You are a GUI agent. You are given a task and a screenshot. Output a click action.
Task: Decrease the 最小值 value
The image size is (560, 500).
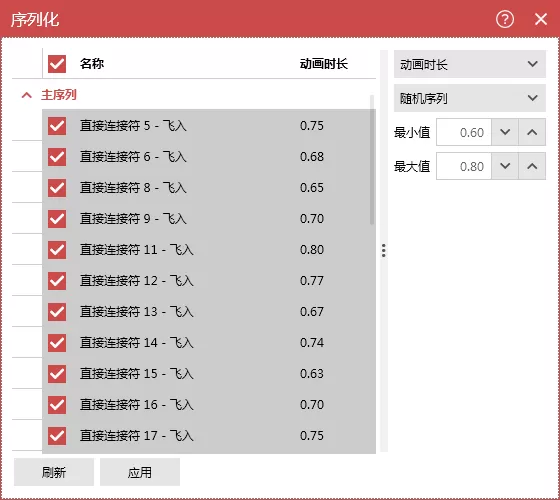coord(505,132)
